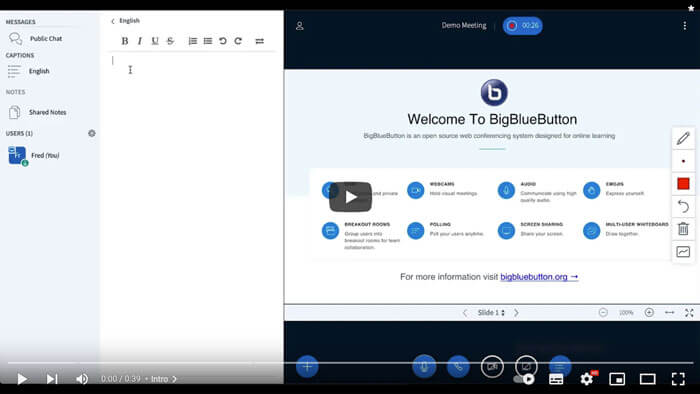Zoom out the presentation
700x394 pixels.
coord(603,313)
